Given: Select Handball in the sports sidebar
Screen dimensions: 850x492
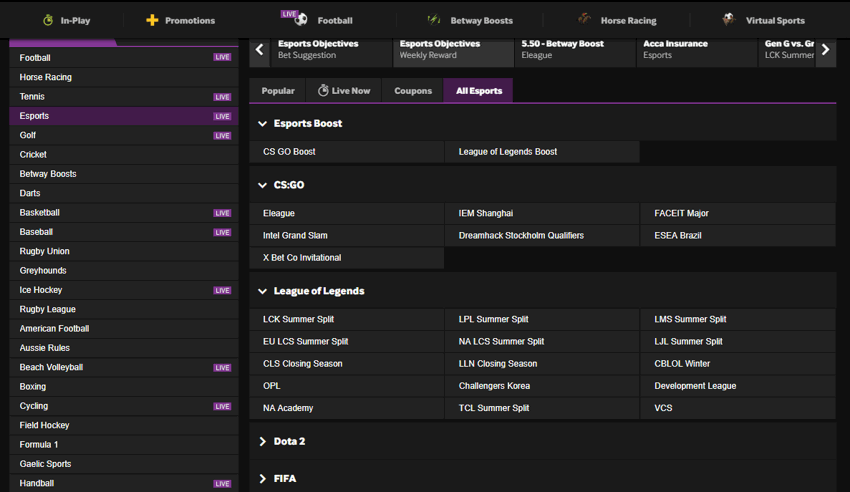Looking at the screenshot, I should [x=124, y=483].
